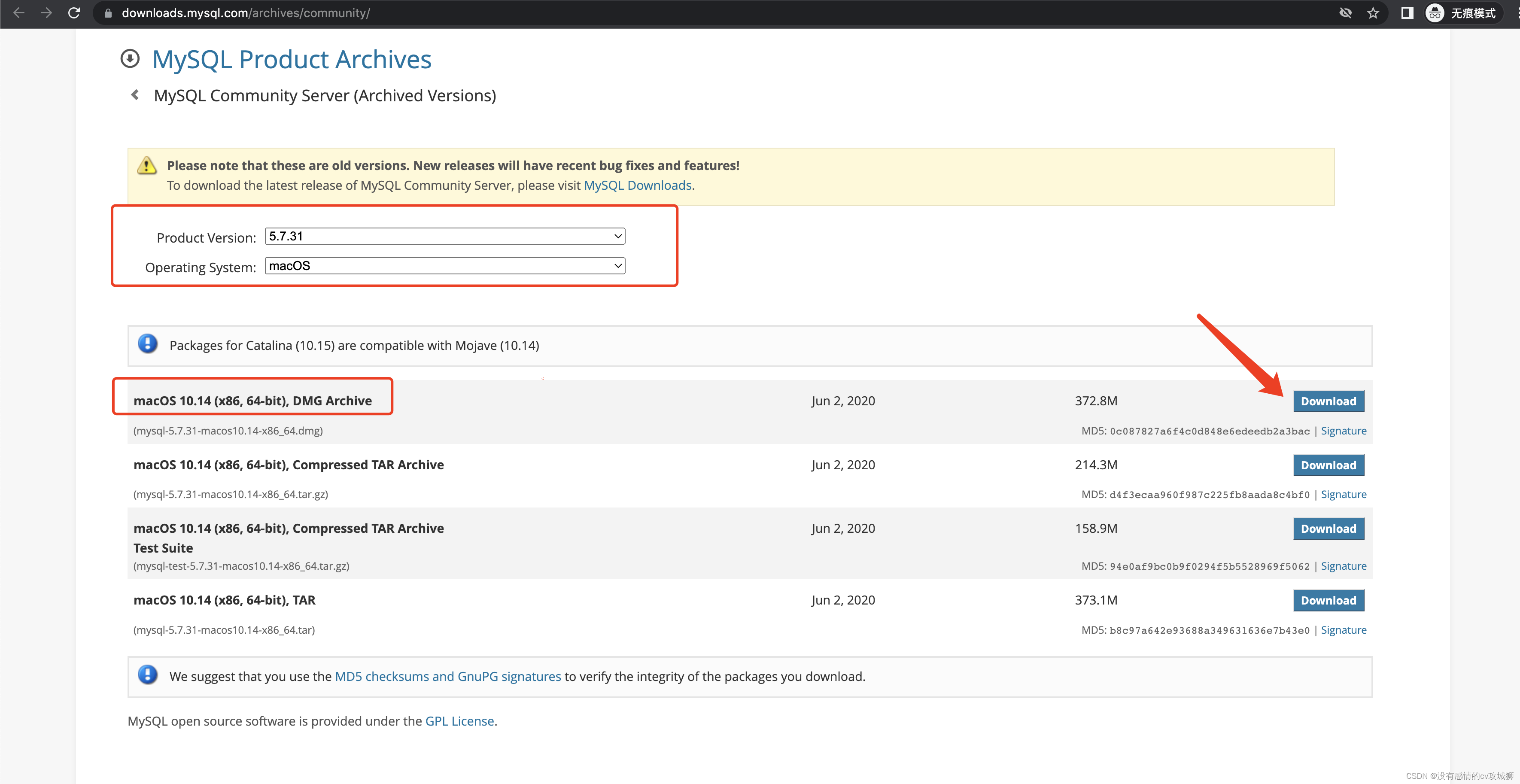The height and width of the screenshot is (784, 1520).
Task: Bookmark this page with the star icon
Action: click(1373, 13)
